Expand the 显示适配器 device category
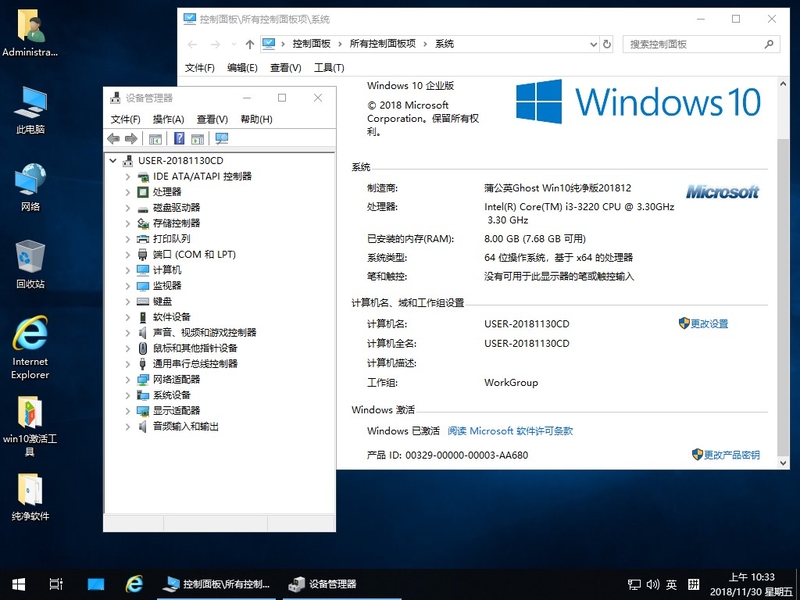Viewport: 800px width, 600px height. 128,411
